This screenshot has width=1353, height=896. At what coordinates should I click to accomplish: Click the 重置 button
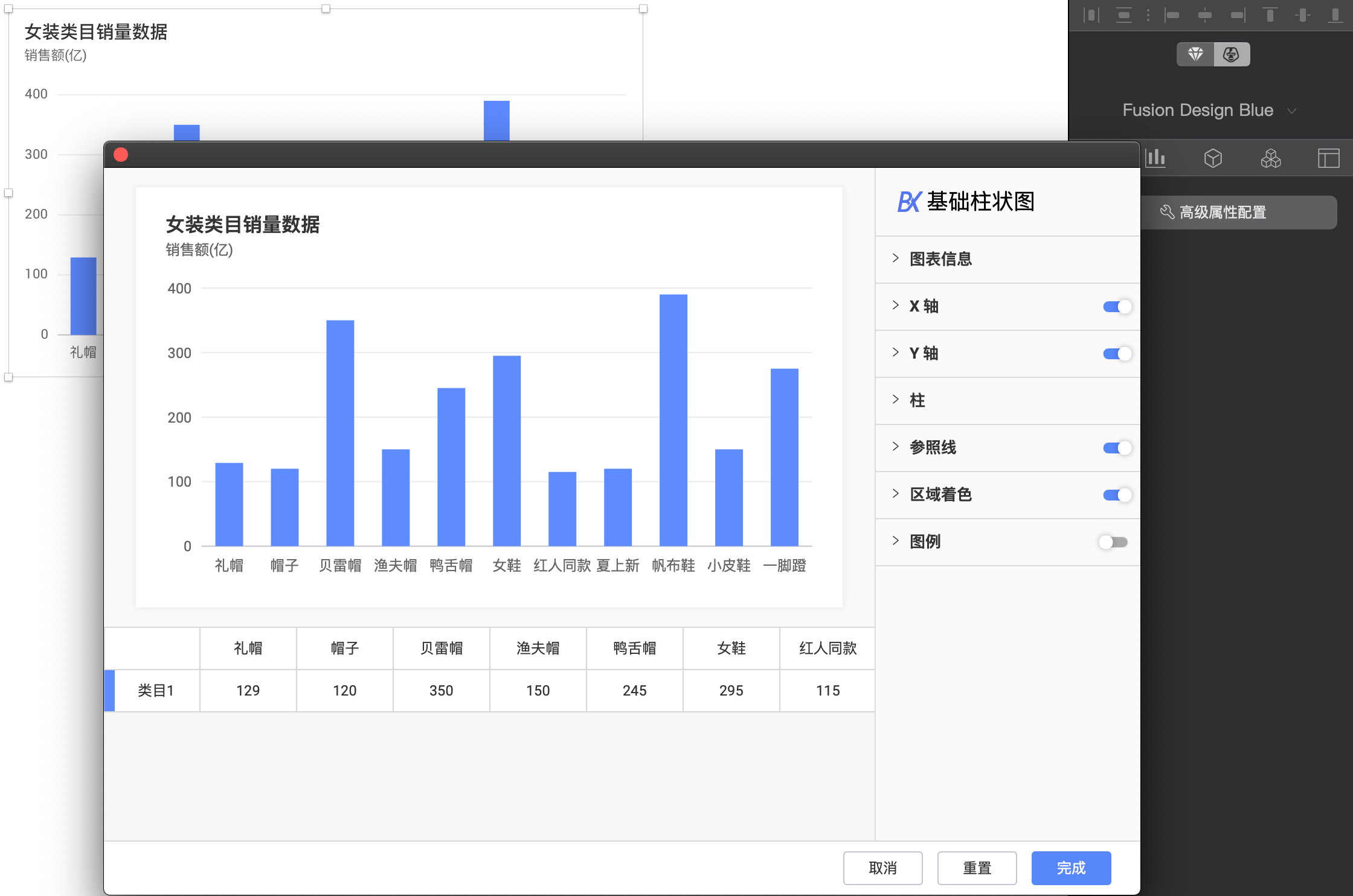coord(977,868)
